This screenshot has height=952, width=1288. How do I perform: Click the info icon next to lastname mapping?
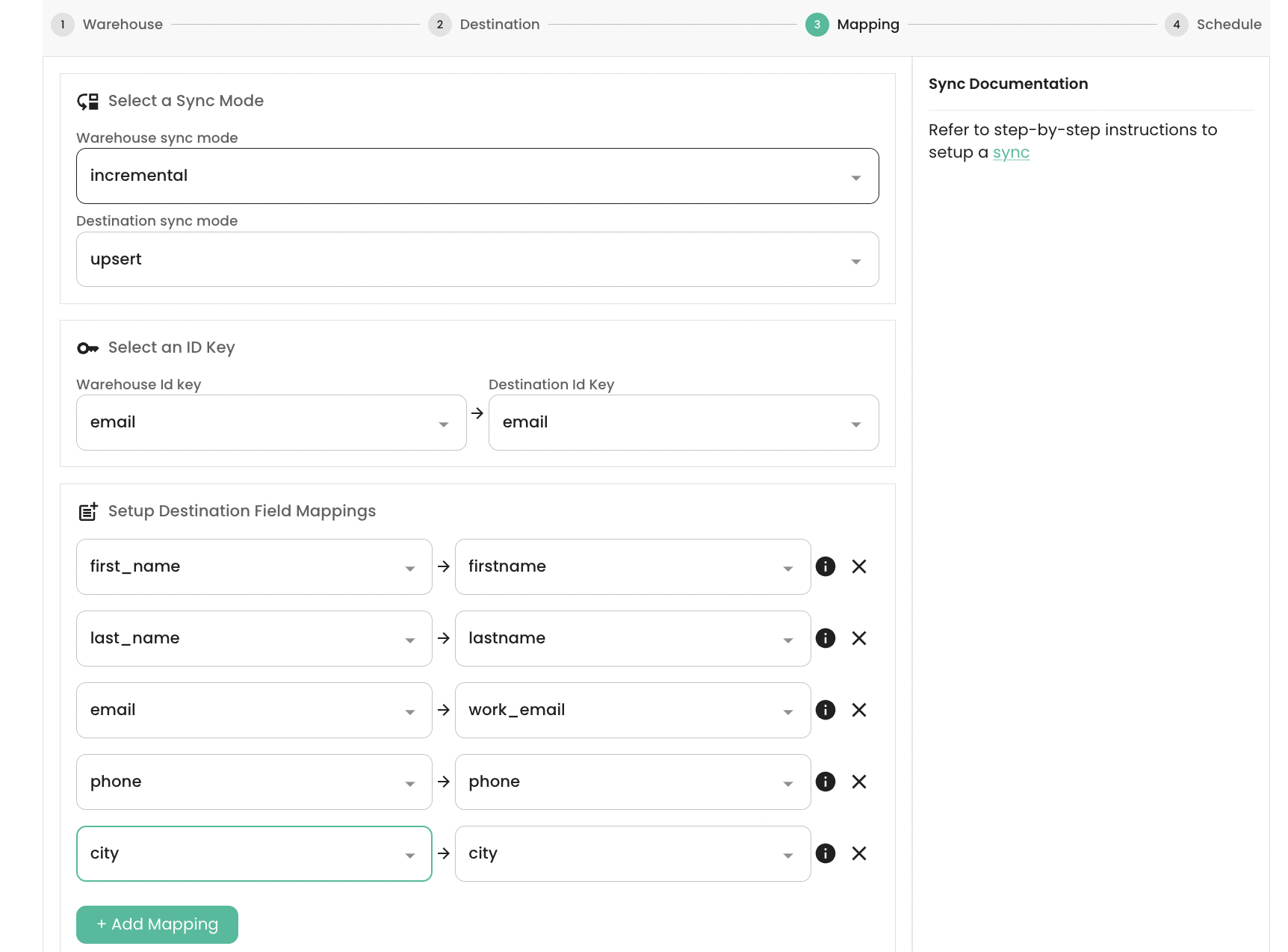[826, 638]
